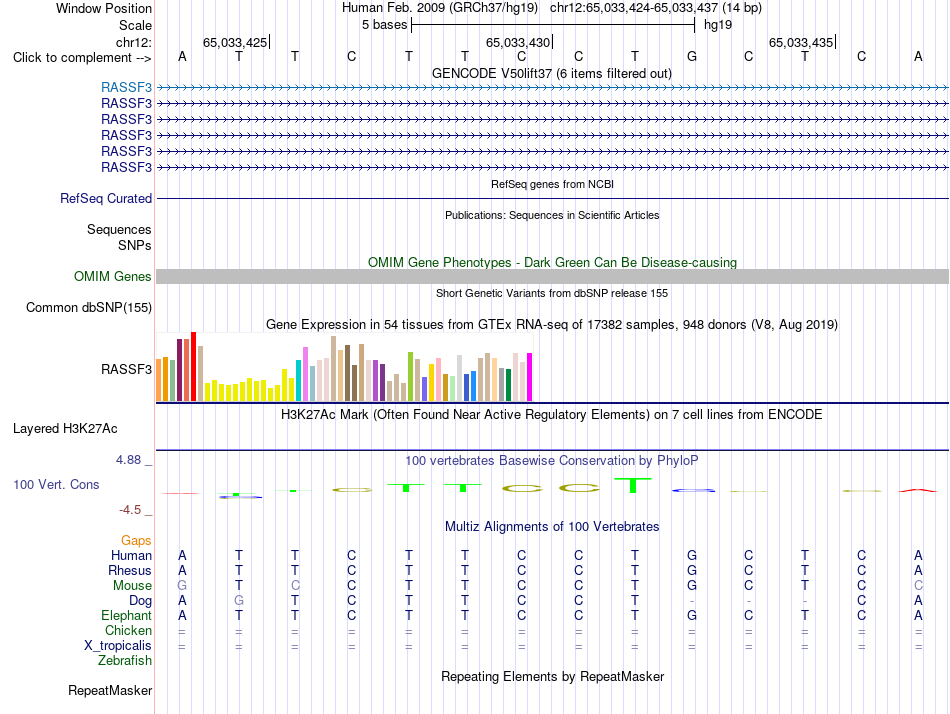Click the Basewise Conservation by PhyloP title
The image size is (950, 714).
click(x=552, y=461)
